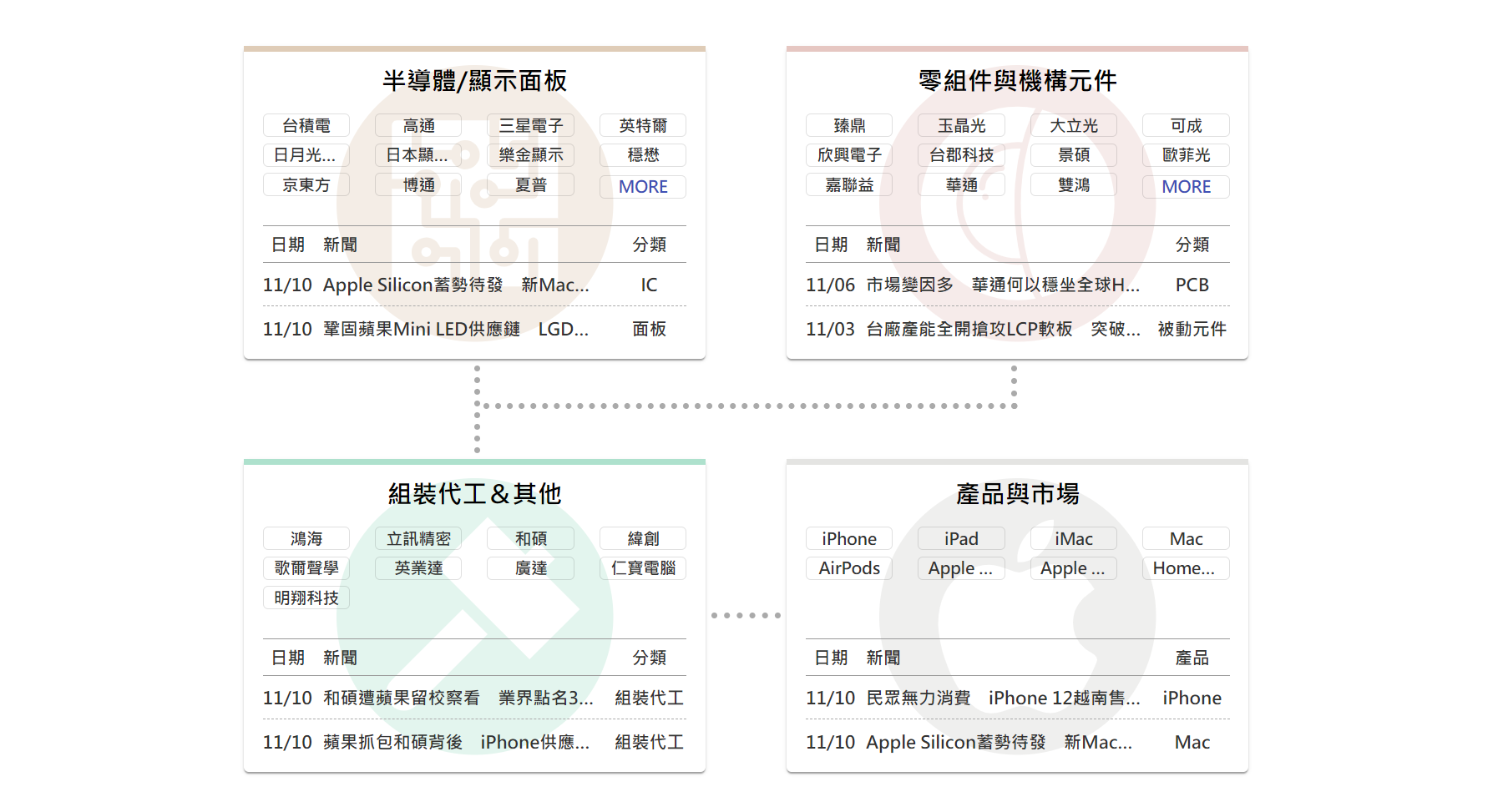Image resolution: width=1503 pixels, height=812 pixels.
Task: Click the truncated Home... product tag
Action: [x=1185, y=568]
